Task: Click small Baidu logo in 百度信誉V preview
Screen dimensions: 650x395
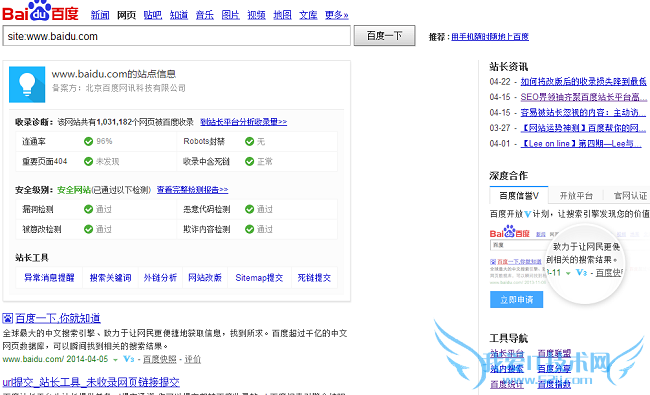Action: point(509,232)
